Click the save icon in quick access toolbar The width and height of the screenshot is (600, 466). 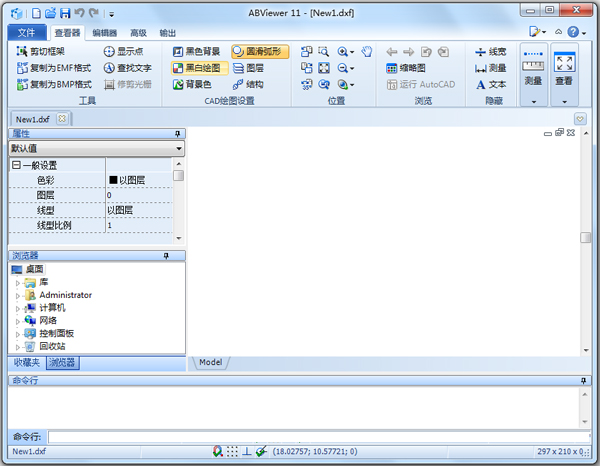point(65,14)
